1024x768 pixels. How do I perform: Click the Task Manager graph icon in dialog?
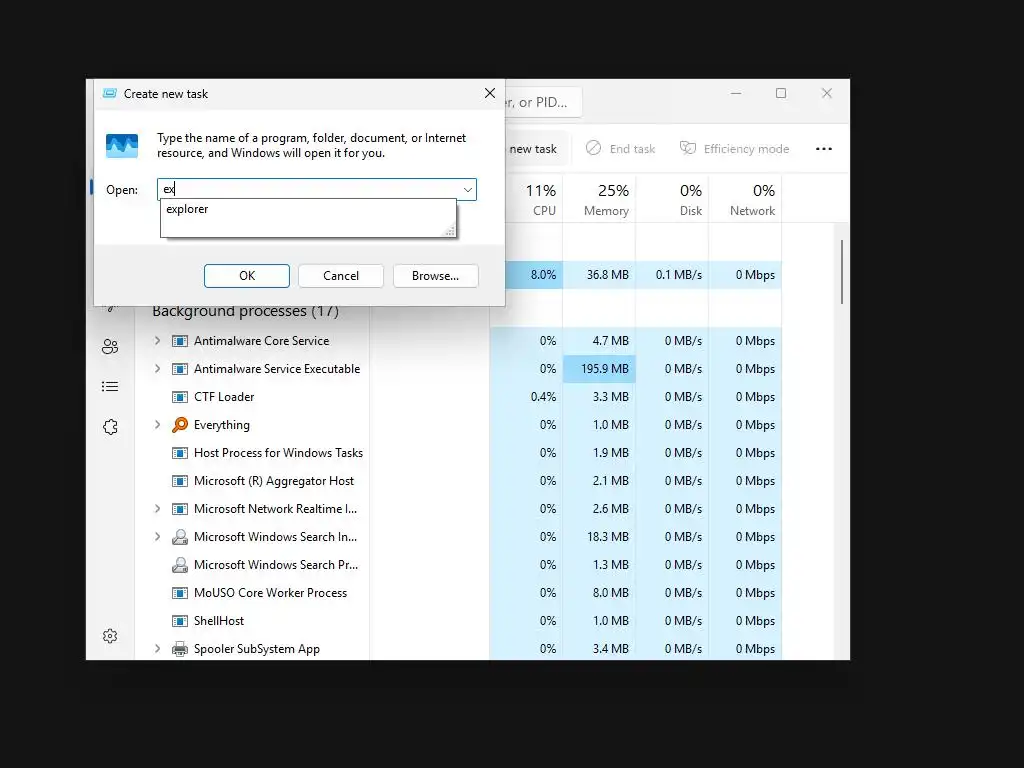[x=122, y=146]
